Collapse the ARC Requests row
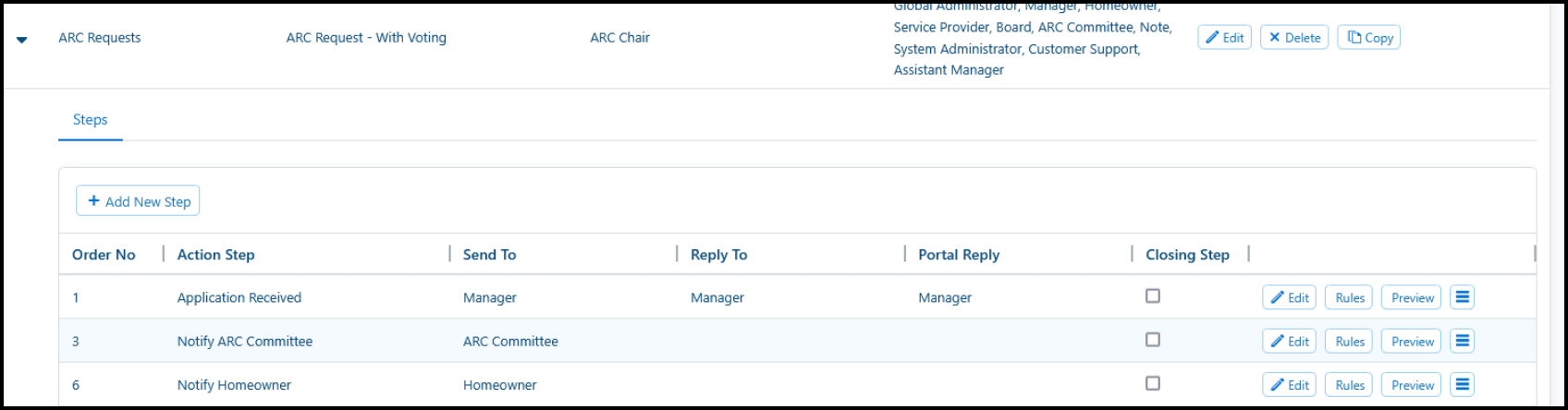Viewport: 1568px width, 410px height. click(x=22, y=40)
